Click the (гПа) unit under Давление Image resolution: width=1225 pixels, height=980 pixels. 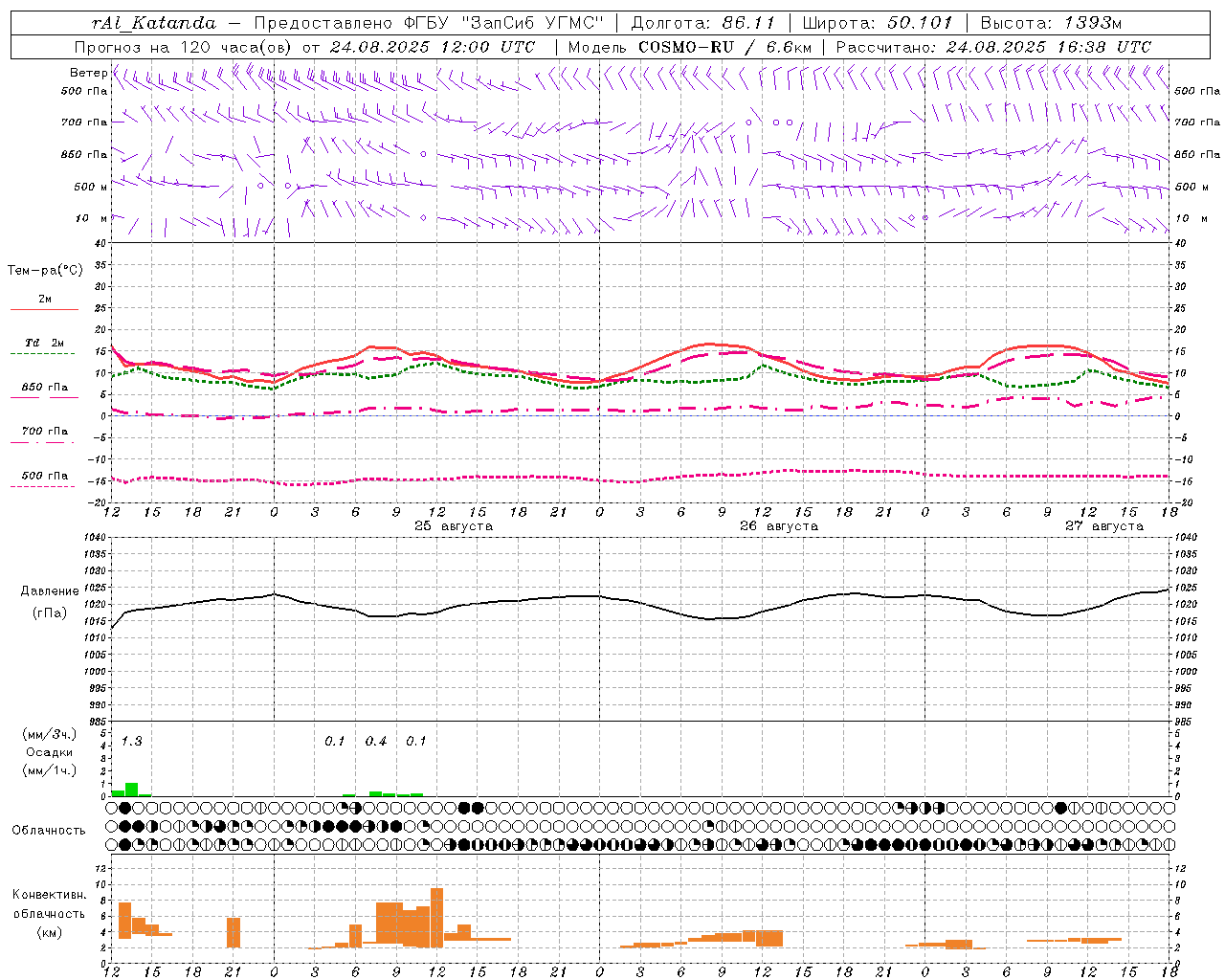50,613
